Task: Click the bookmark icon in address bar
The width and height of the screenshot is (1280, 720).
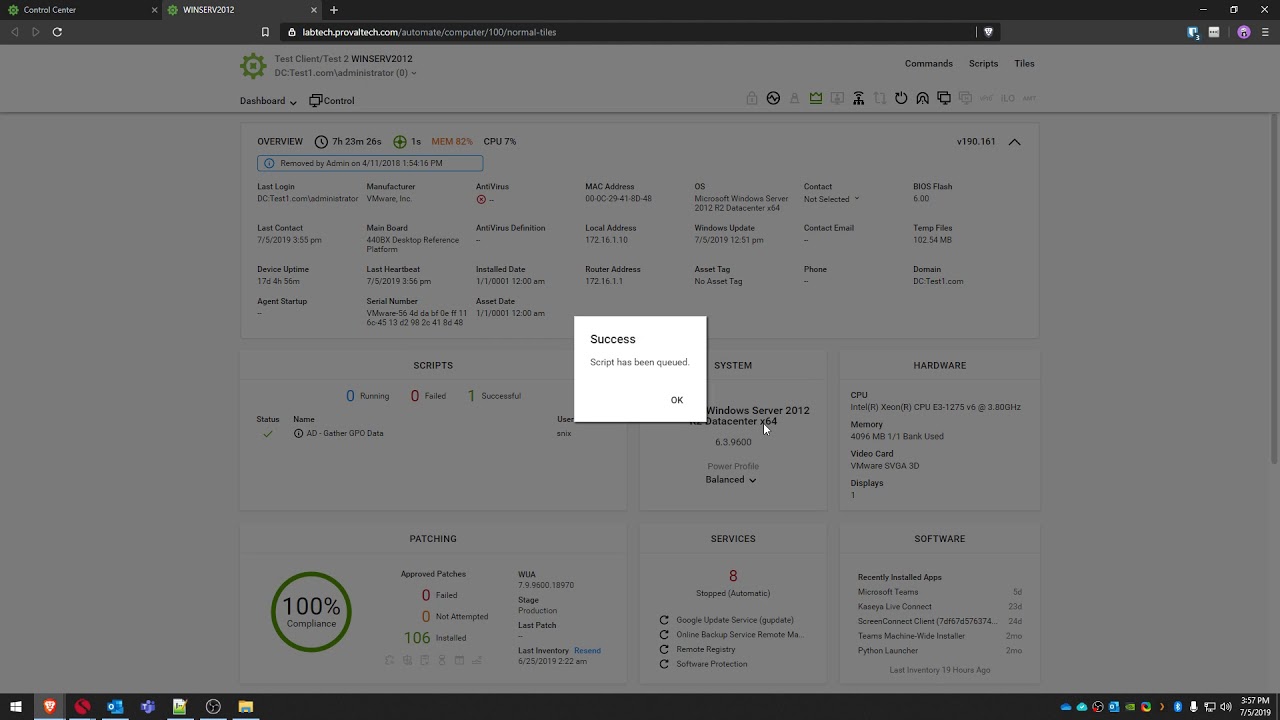Action: [x=265, y=32]
